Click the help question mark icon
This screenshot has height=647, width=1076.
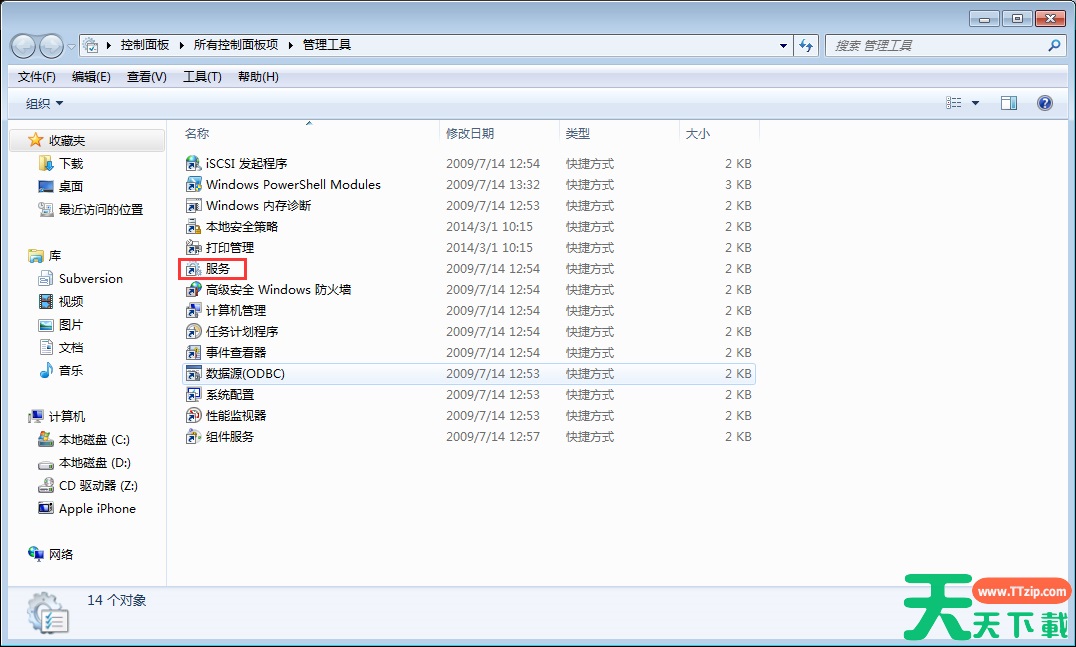[1045, 103]
